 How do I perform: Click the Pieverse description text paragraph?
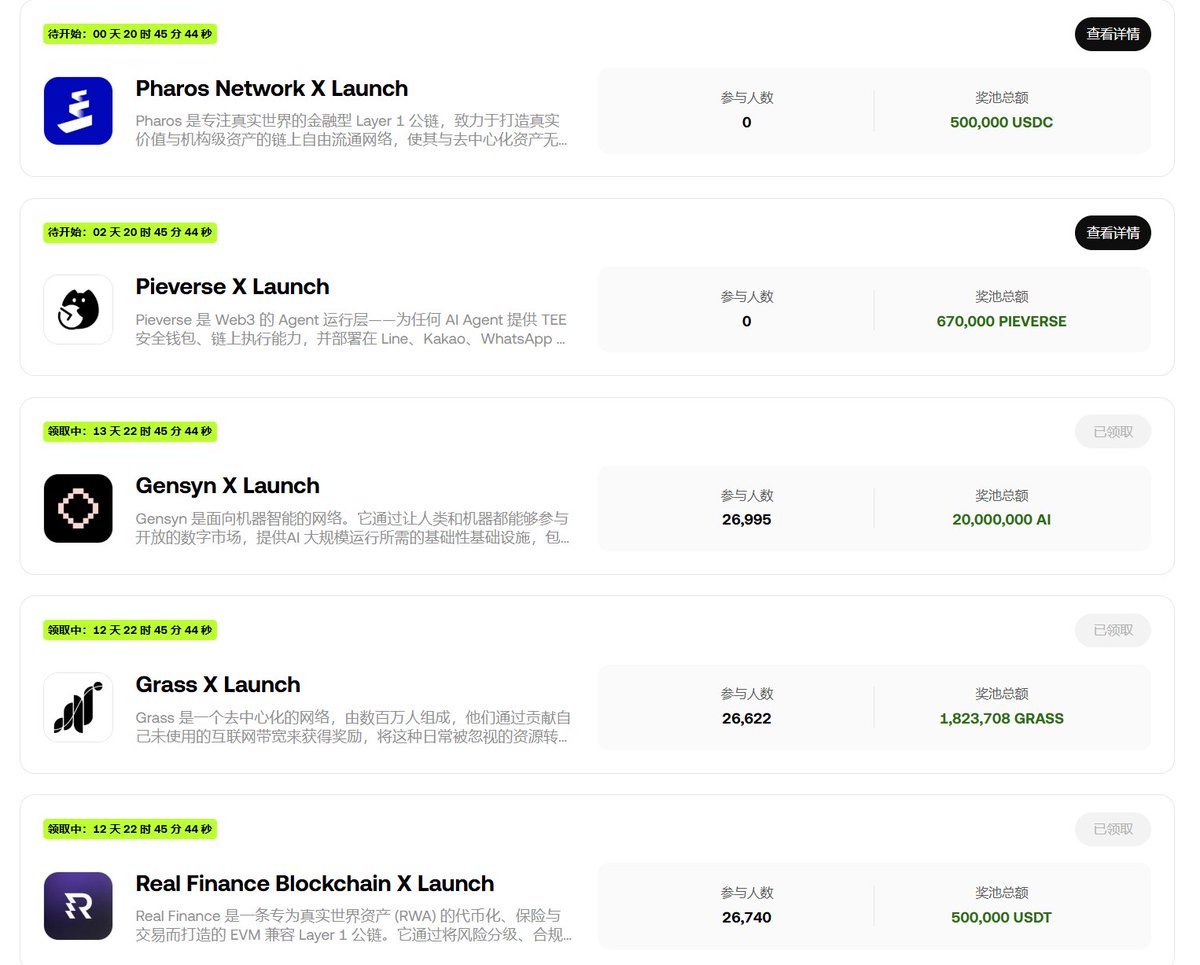coord(353,329)
